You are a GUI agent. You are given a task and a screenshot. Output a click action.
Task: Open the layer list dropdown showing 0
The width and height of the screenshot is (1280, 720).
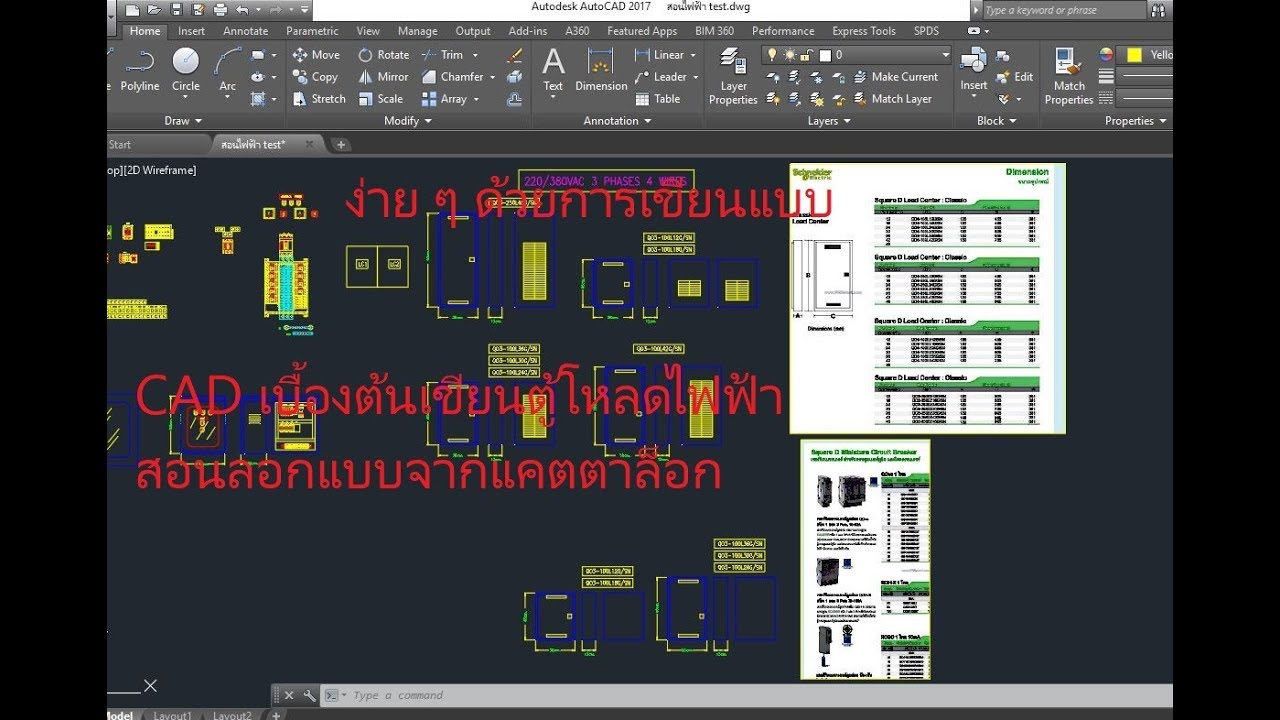point(945,55)
